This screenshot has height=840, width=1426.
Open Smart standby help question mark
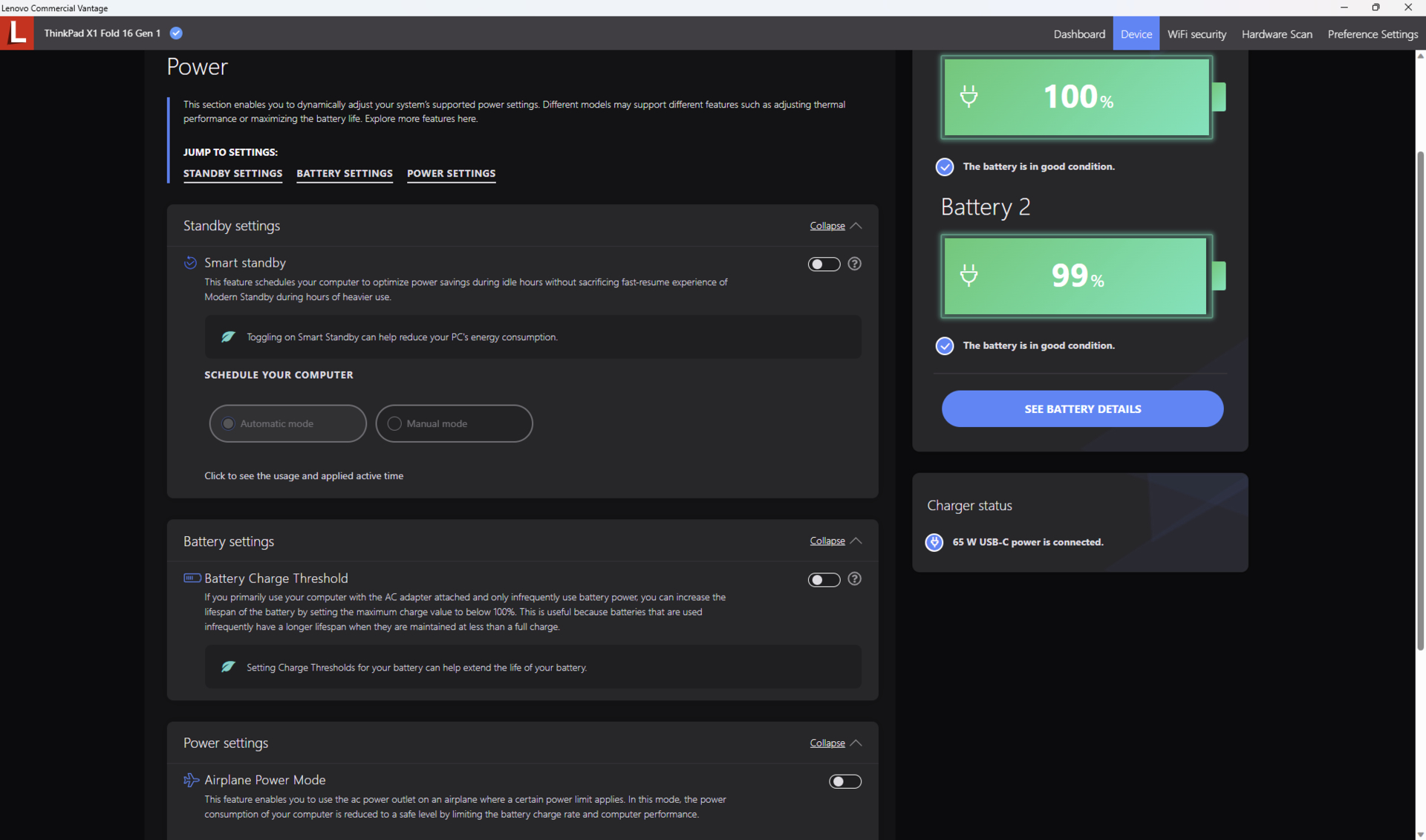854,264
